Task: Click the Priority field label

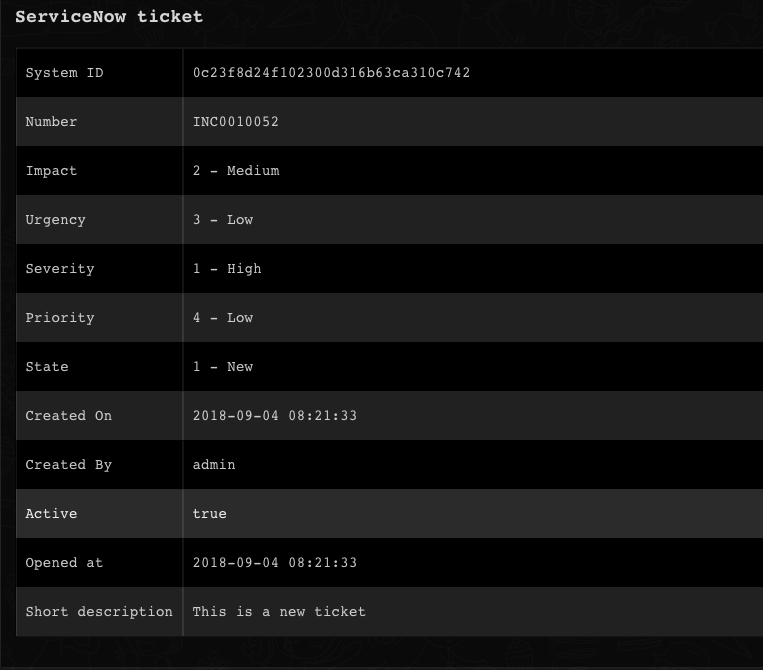Action: point(60,318)
